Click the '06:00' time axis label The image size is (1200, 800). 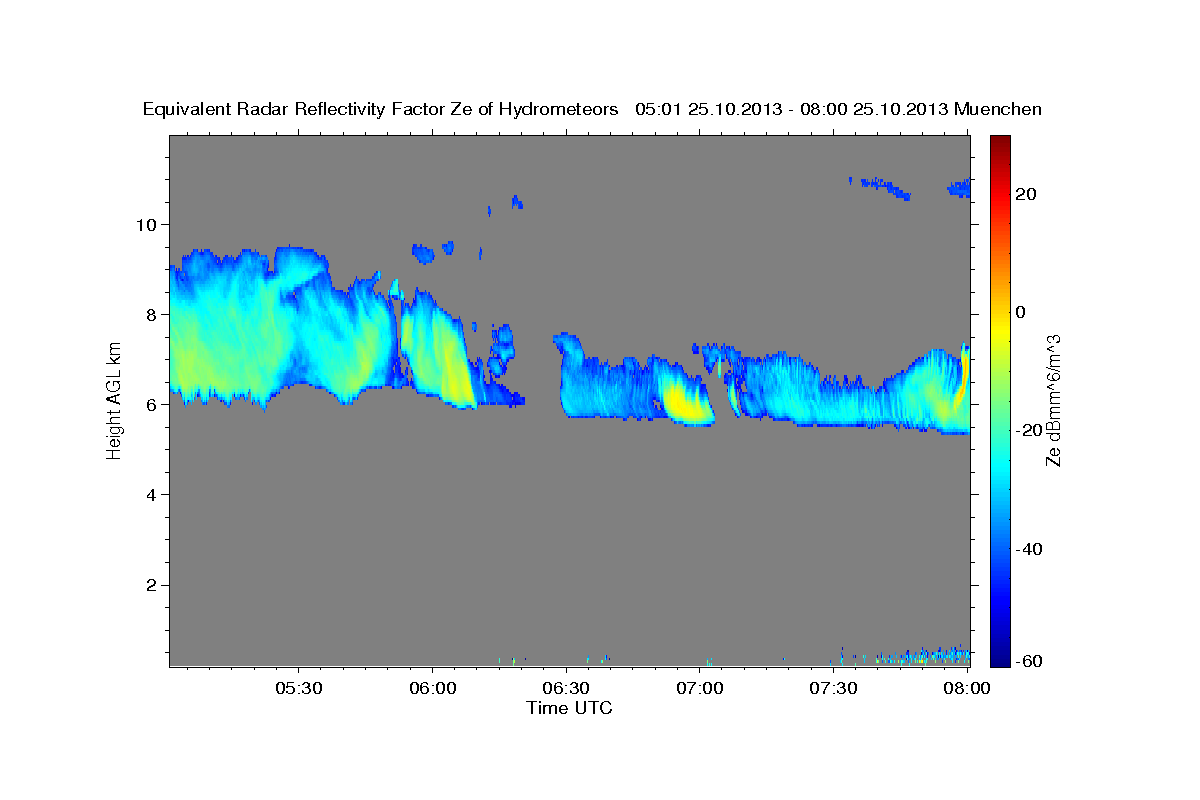pos(433,688)
